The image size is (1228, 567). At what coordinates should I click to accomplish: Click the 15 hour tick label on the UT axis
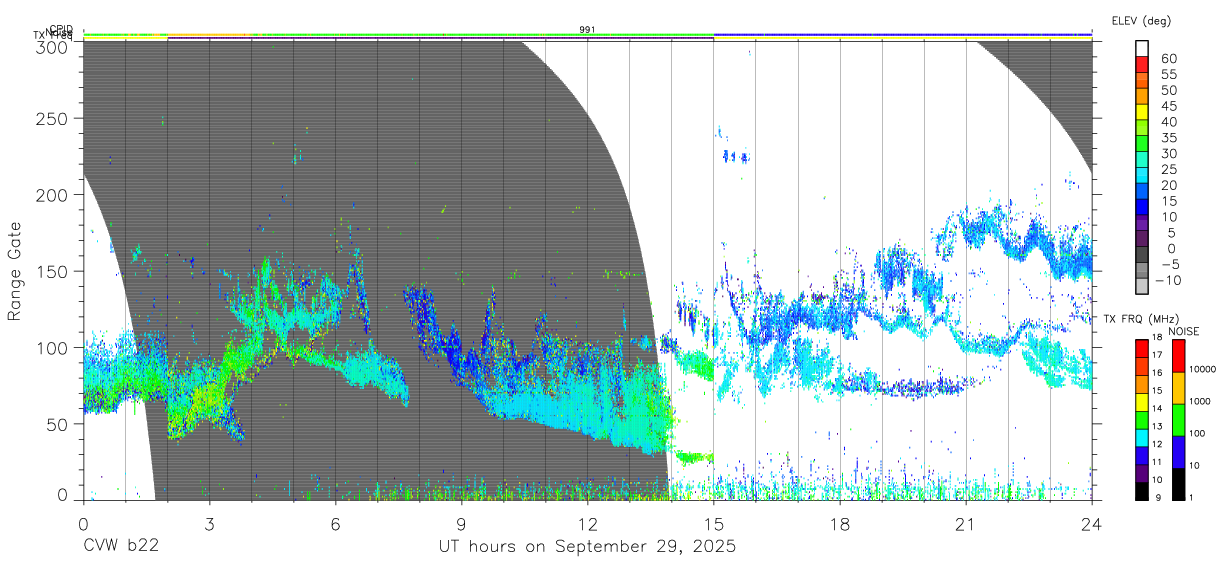tap(713, 523)
